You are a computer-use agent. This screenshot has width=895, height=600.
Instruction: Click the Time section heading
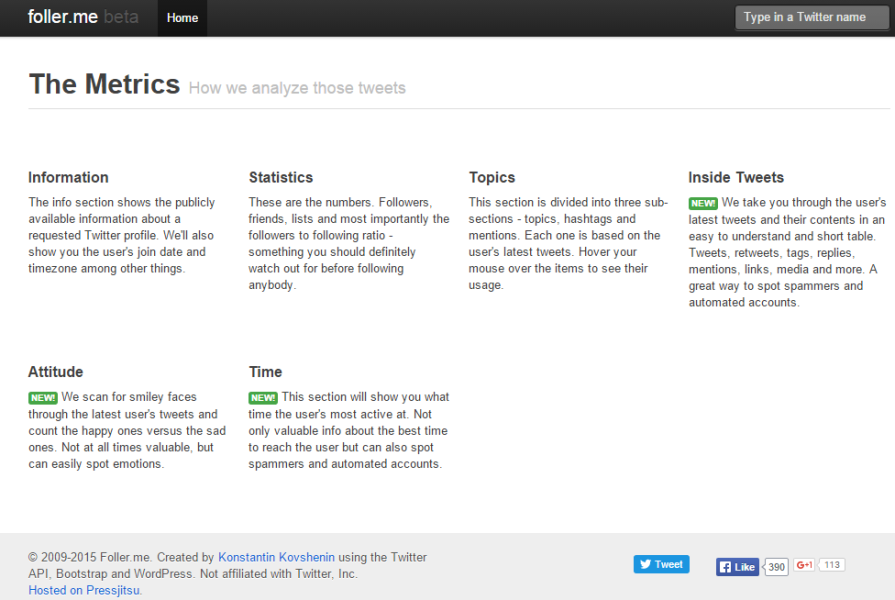pyautogui.click(x=266, y=372)
